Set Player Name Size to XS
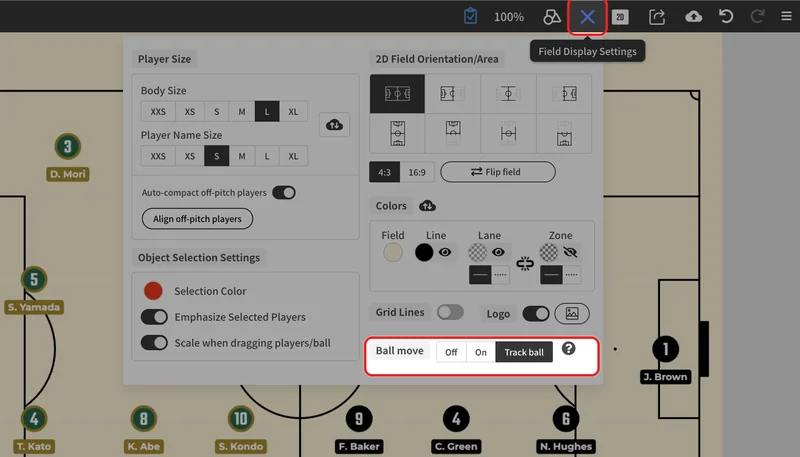Viewport: 800px width, 457px height. pos(190,156)
